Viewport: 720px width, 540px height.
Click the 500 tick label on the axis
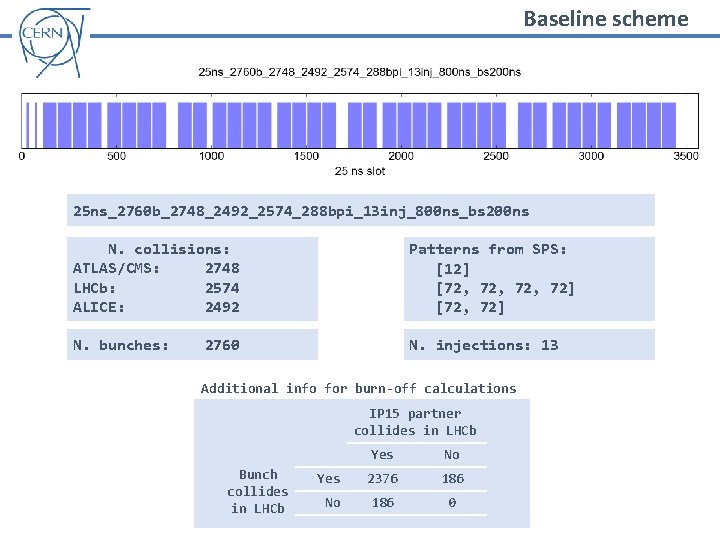point(116,156)
